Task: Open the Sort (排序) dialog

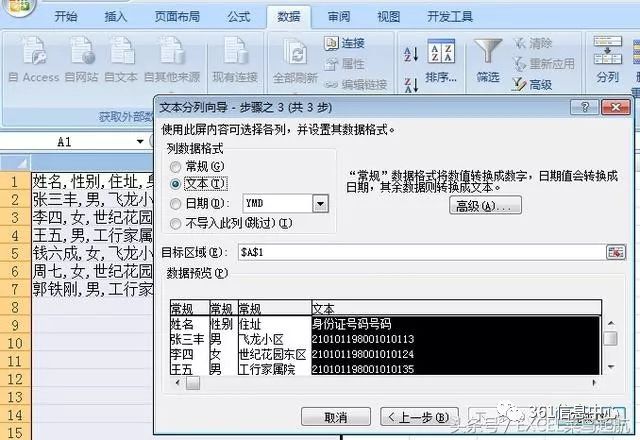Action: pos(441,61)
